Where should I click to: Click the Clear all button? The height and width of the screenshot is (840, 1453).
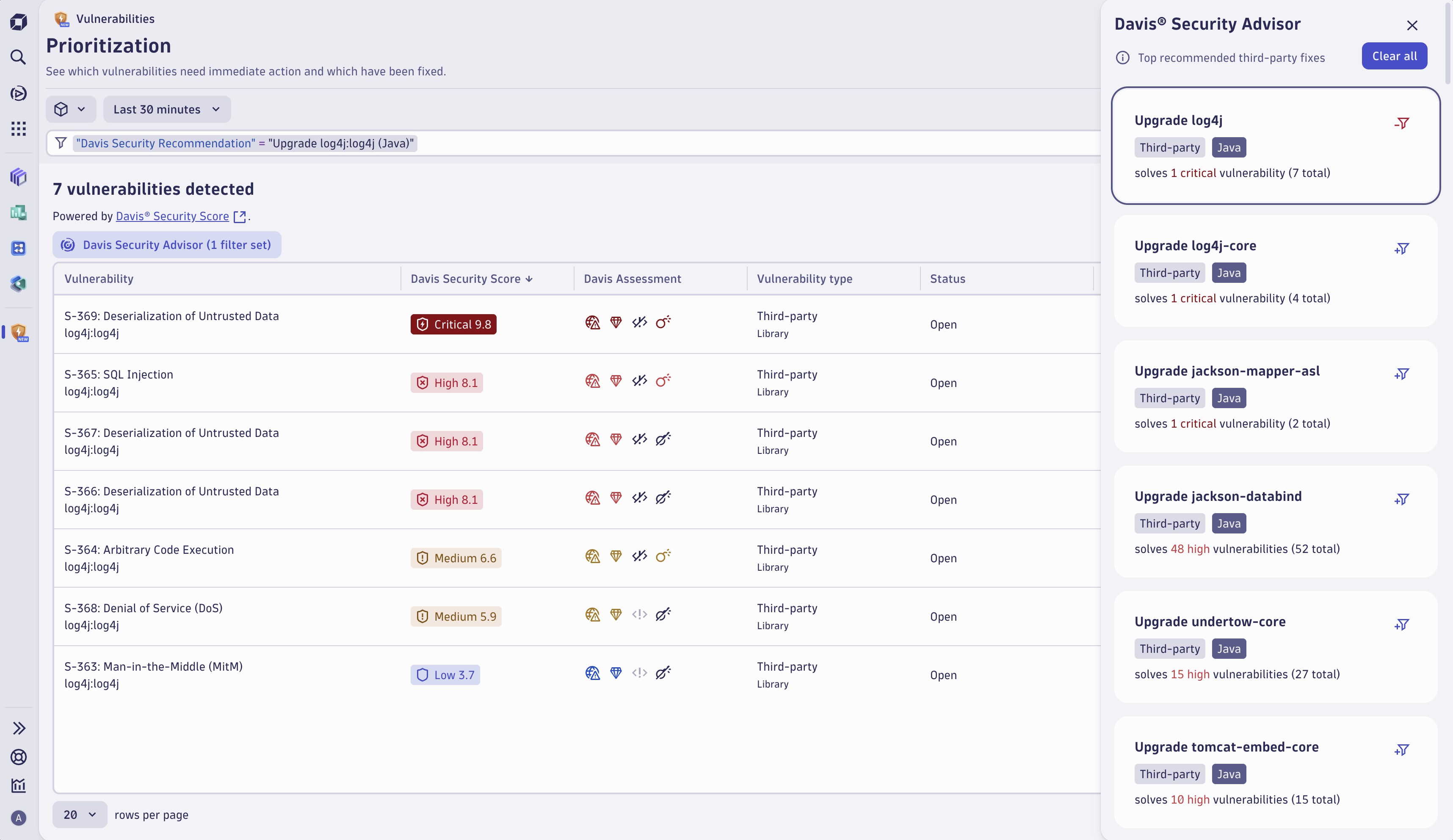pos(1394,56)
